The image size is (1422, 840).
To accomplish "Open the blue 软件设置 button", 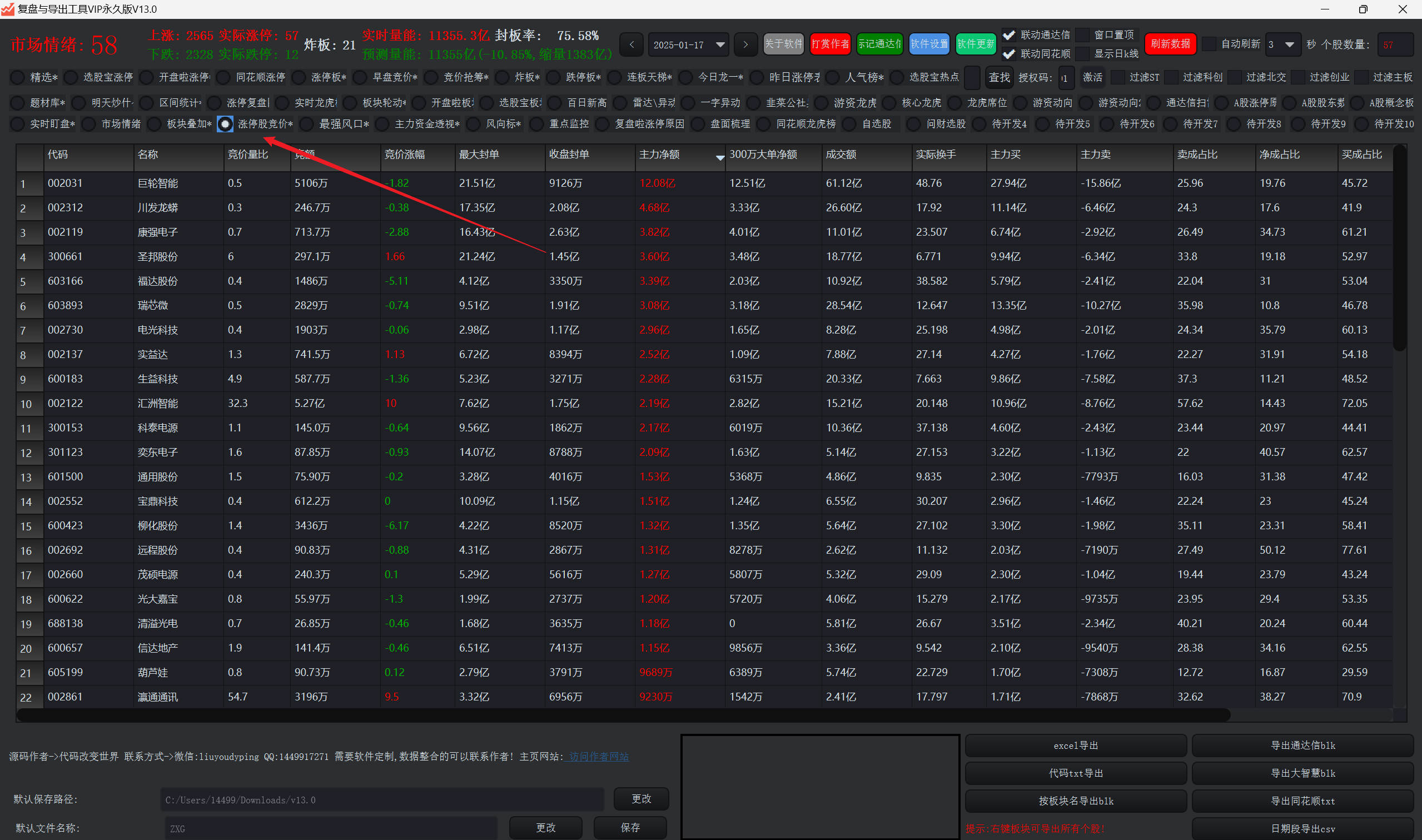I will (x=928, y=44).
